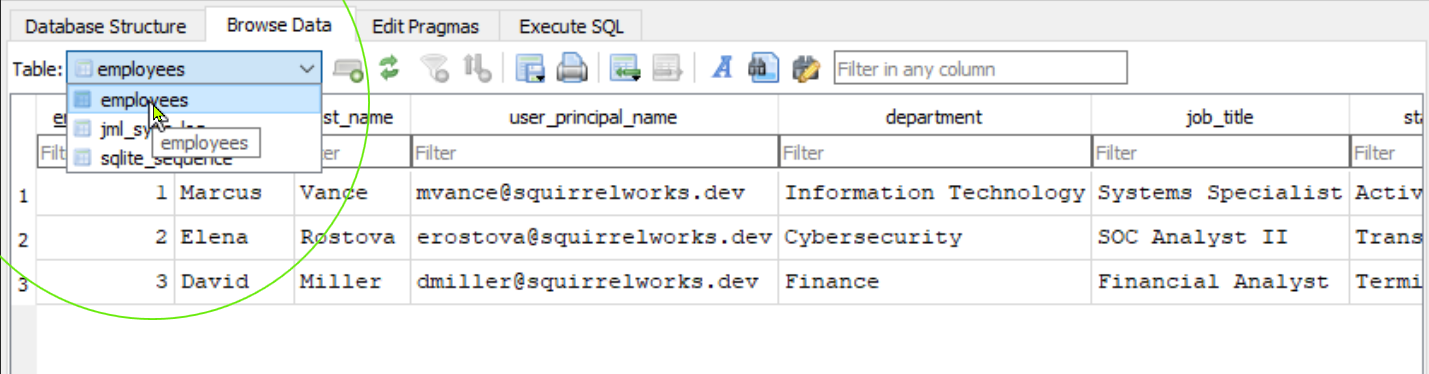Select row header 3

coord(23,283)
